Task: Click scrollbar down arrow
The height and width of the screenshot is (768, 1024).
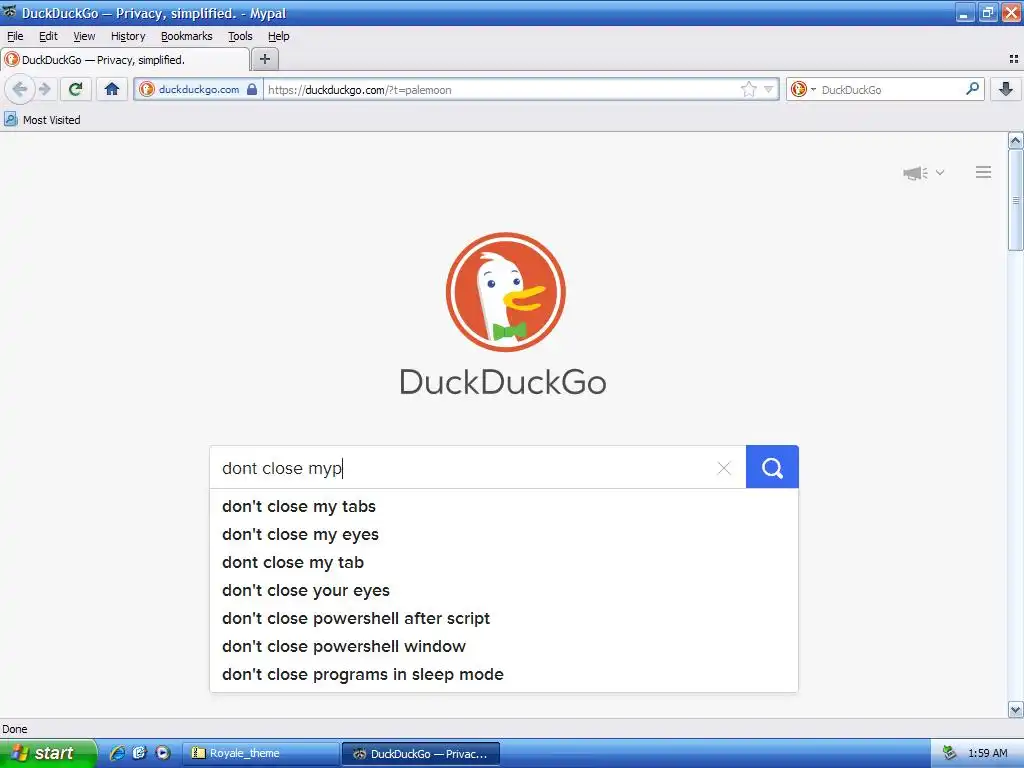Action: pos(1015,709)
